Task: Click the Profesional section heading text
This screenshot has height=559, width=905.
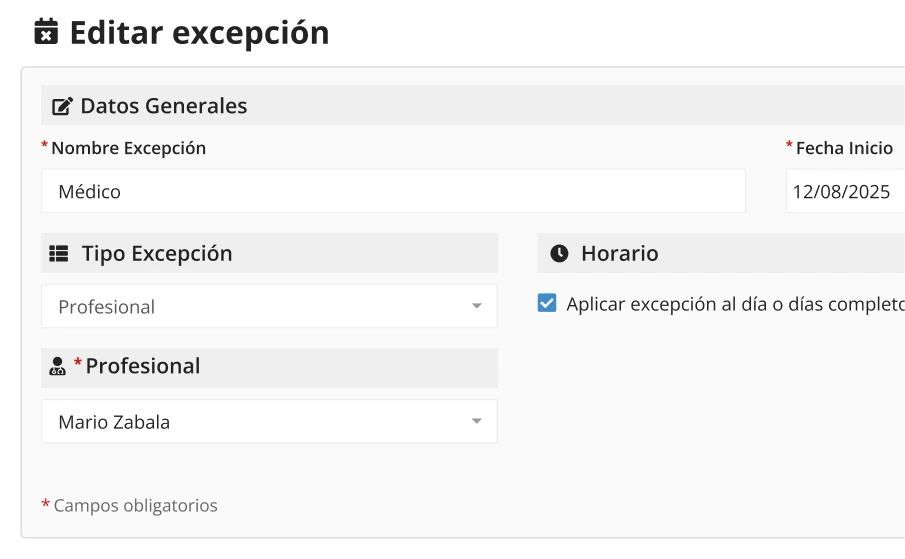Action: [x=143, y=367]
